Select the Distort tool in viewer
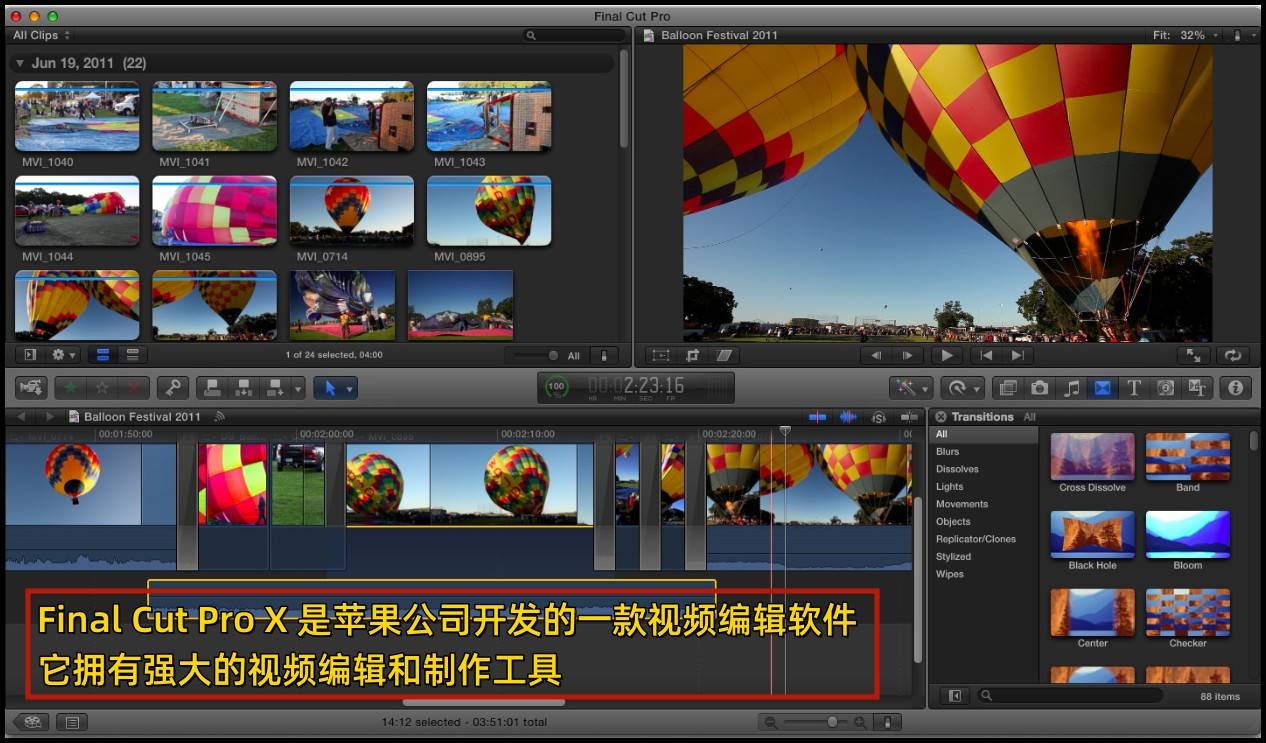The width and height of the screenshot is (1266, 743). pos(724,355)
